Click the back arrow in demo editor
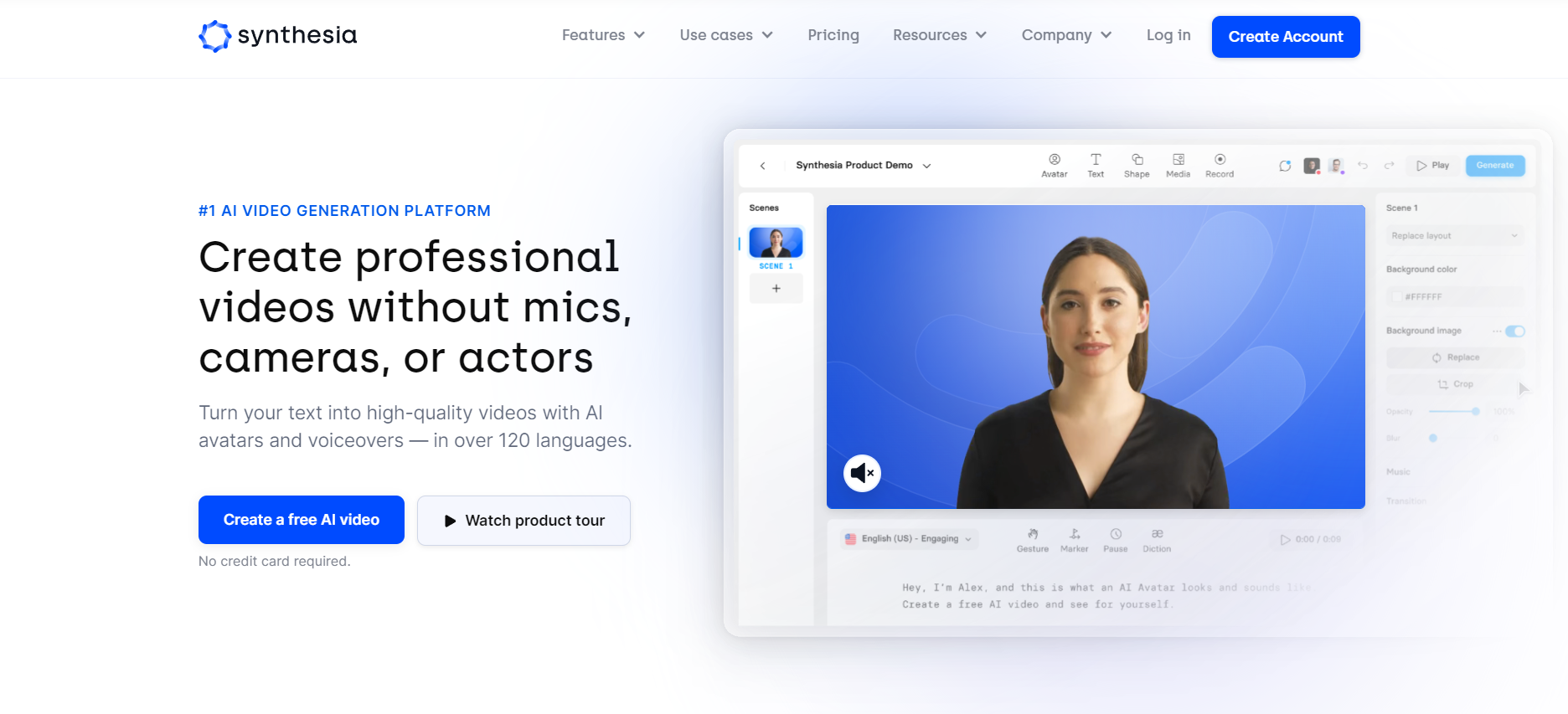 [763, 166]
